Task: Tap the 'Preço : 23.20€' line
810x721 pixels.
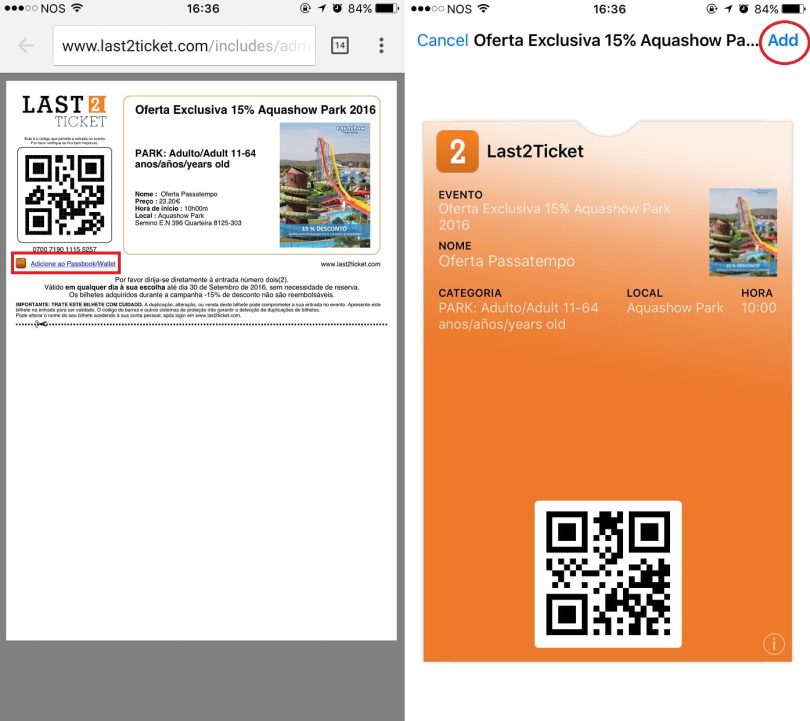Action: pos(158,201)
